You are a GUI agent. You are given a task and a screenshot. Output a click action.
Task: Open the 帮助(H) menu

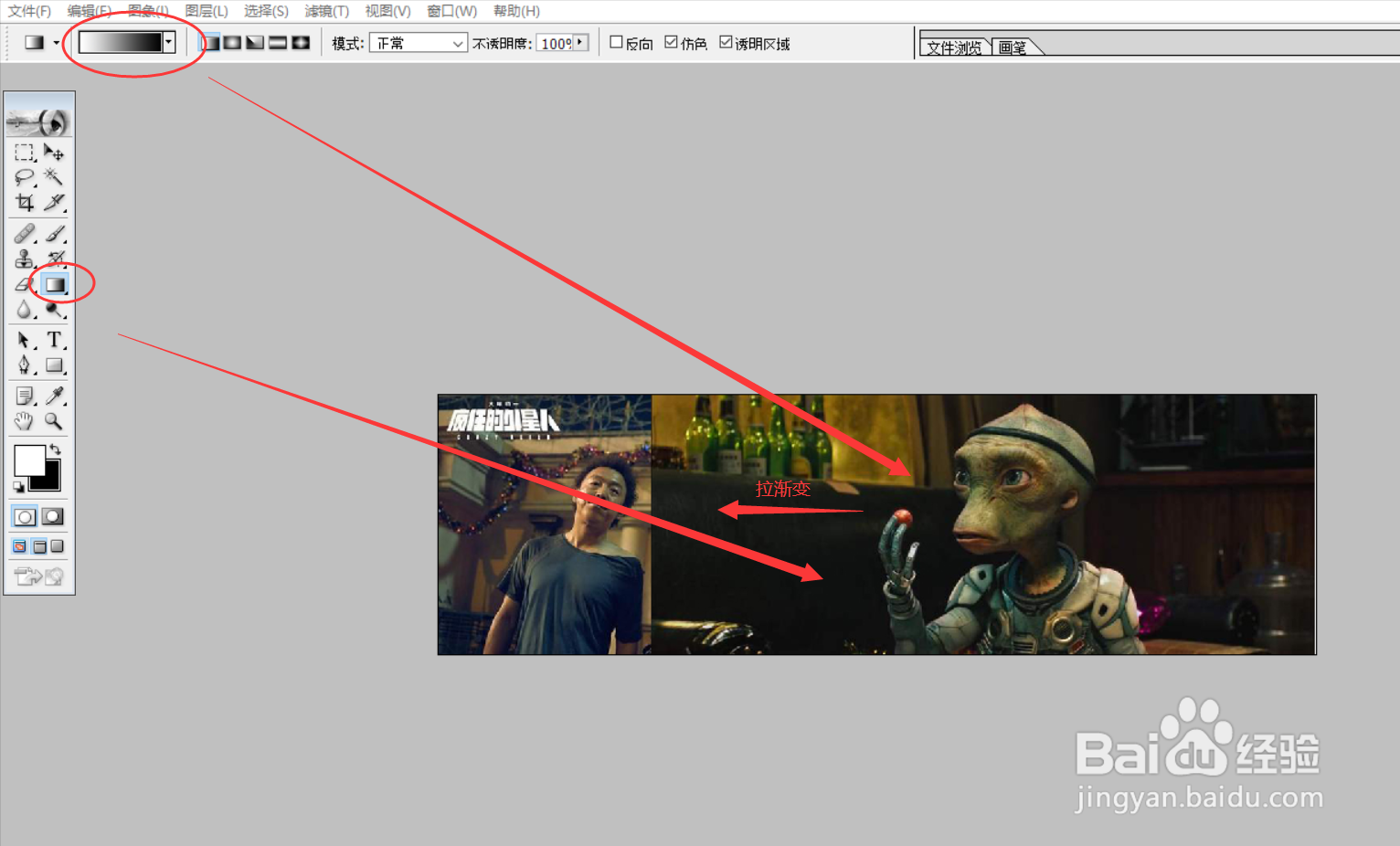click(516, 11)
